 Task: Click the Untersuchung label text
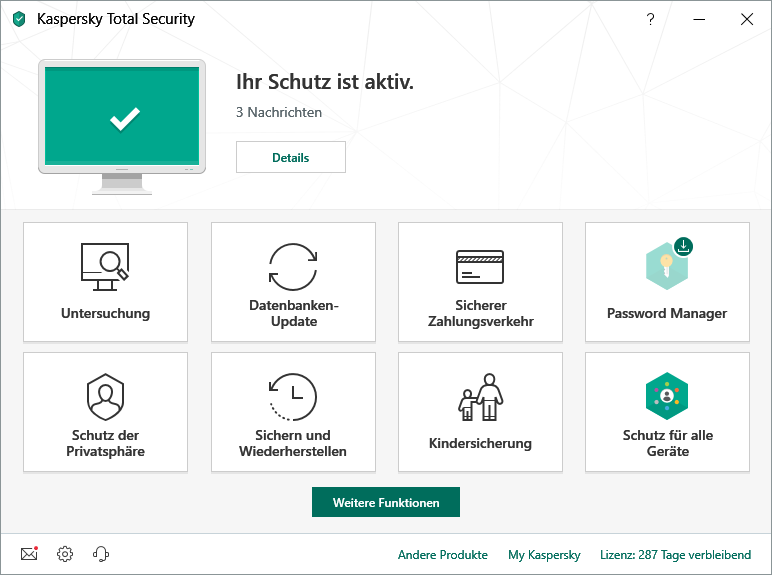click(105, 314)
